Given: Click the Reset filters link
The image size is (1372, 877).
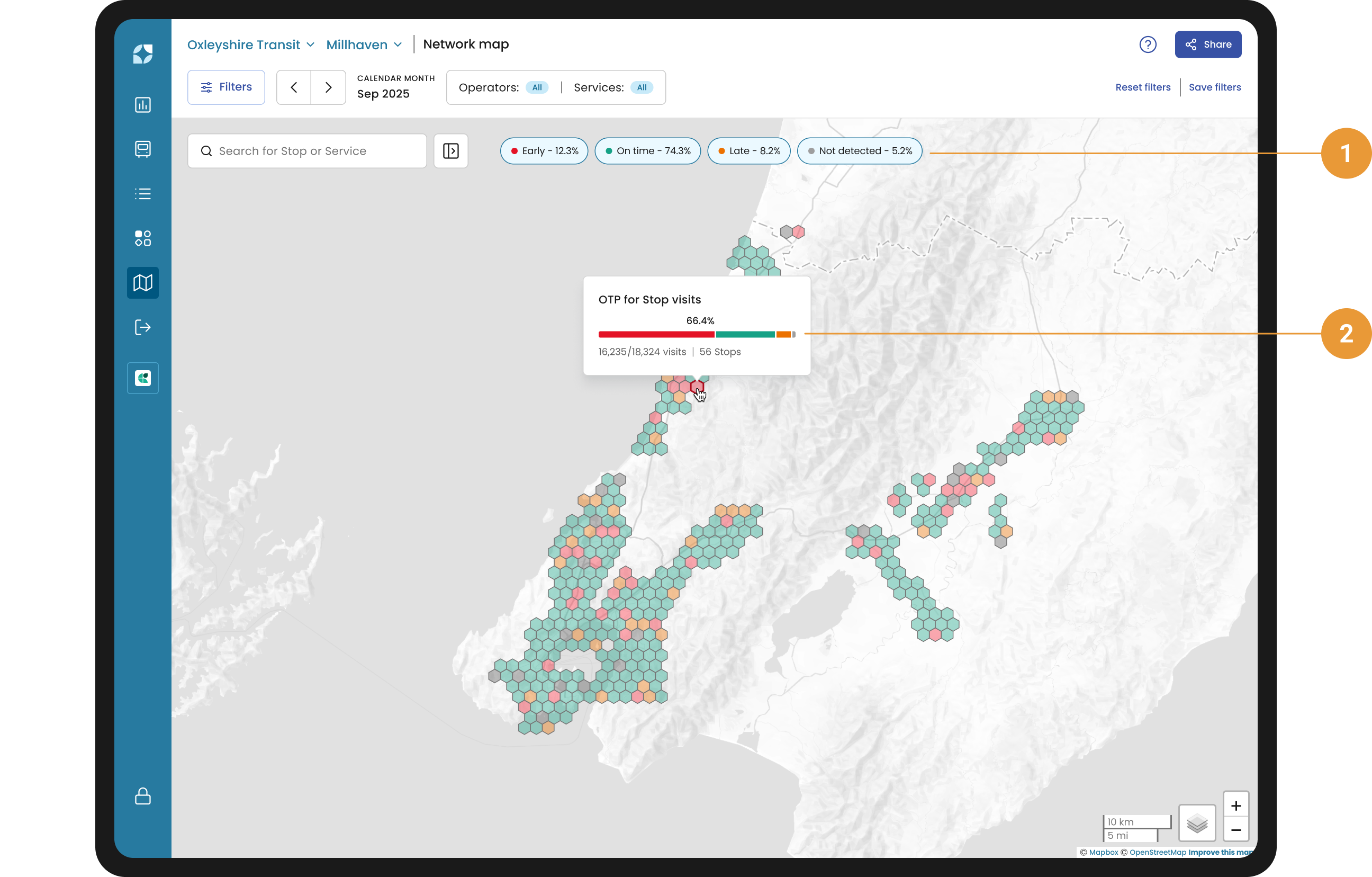Looking at the screenshot, I should (x=1142, y=87).
